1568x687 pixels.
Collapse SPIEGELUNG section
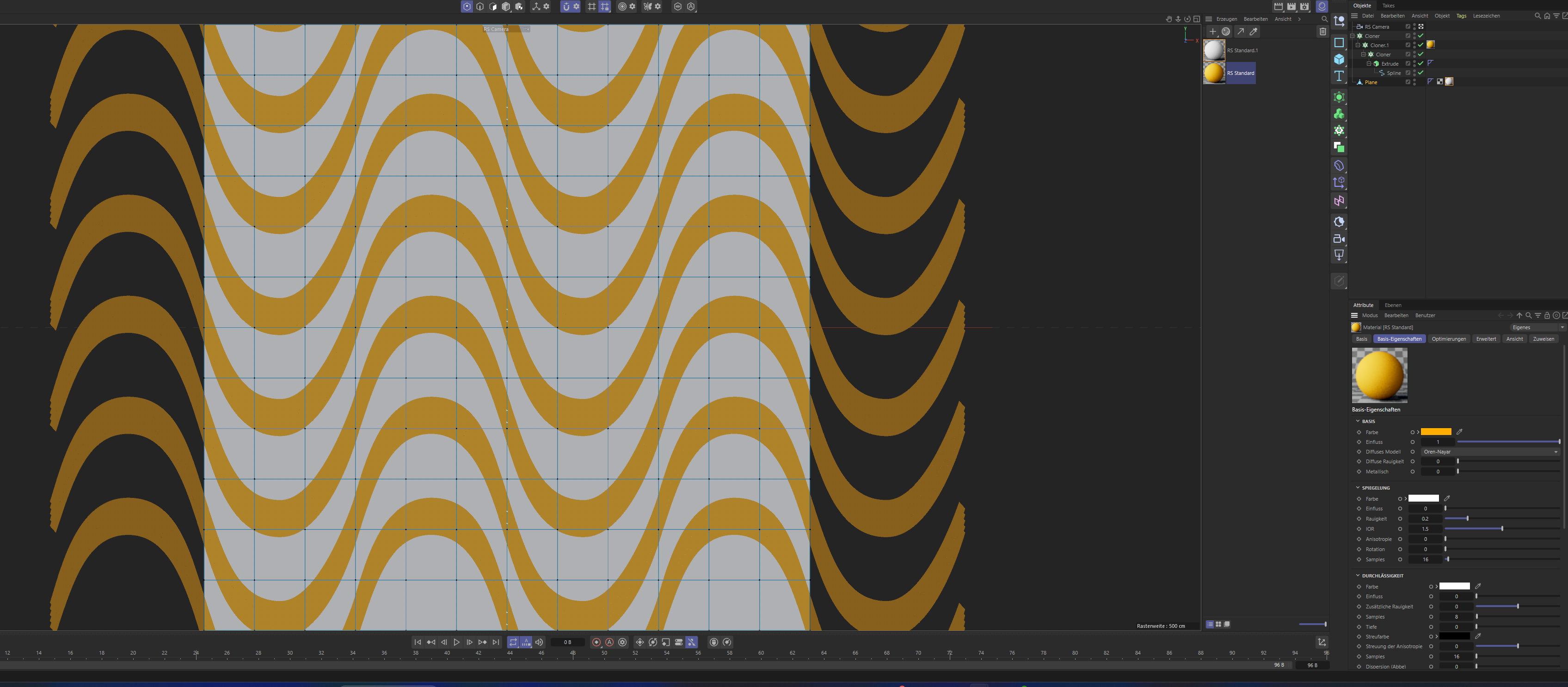tap(1358, 487)
